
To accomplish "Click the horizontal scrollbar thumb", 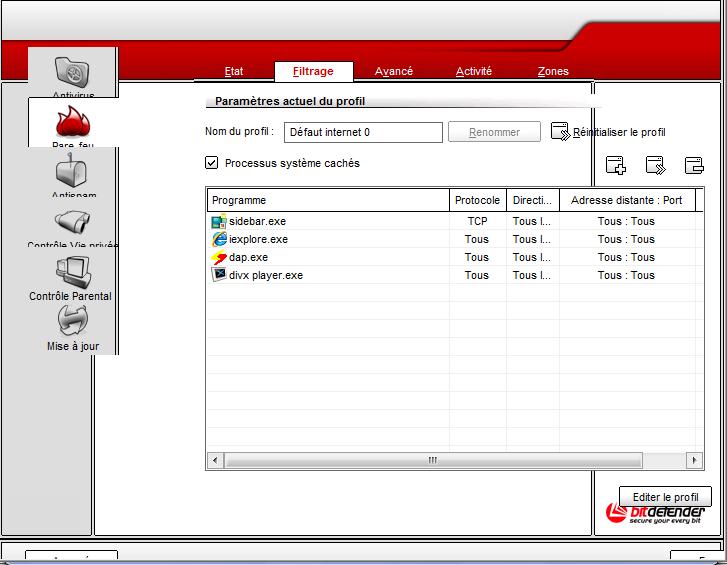I will click(x=433, y=460).
